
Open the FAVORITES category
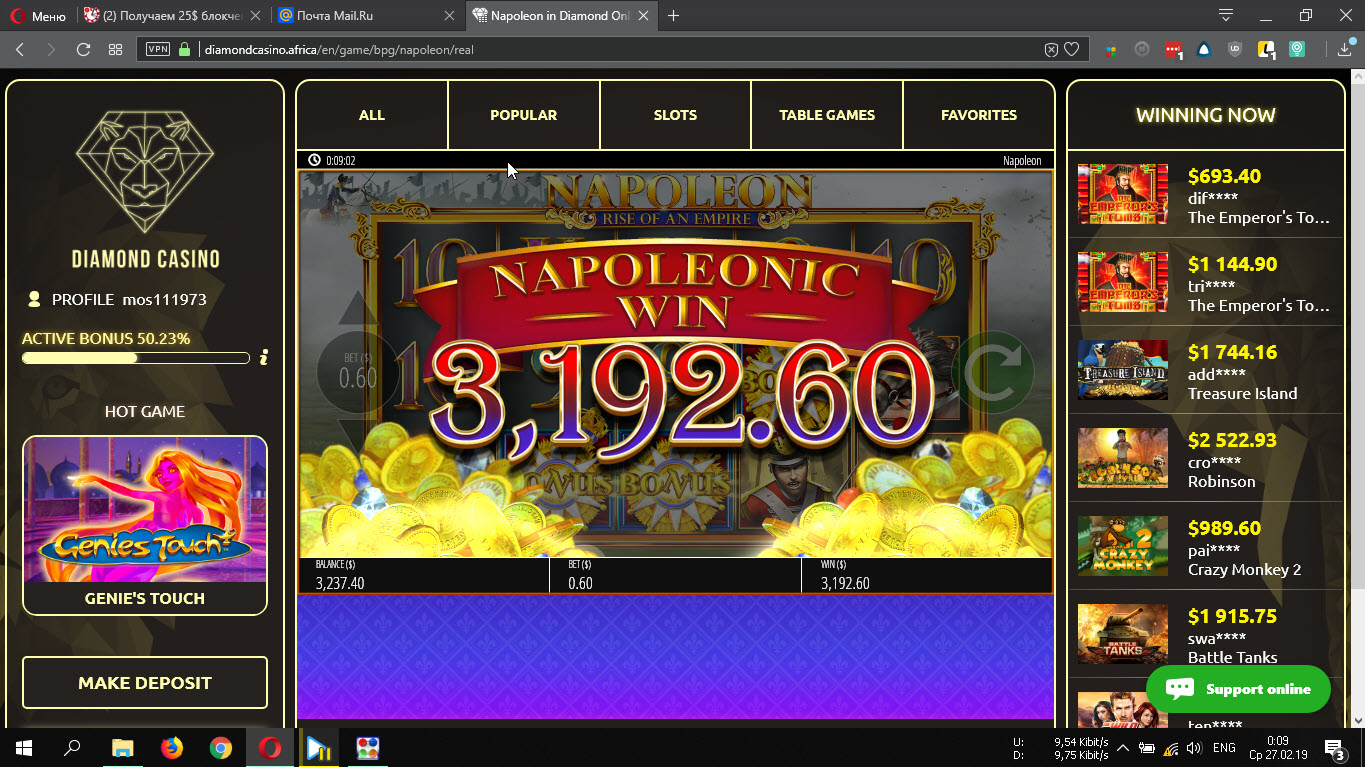979,115
